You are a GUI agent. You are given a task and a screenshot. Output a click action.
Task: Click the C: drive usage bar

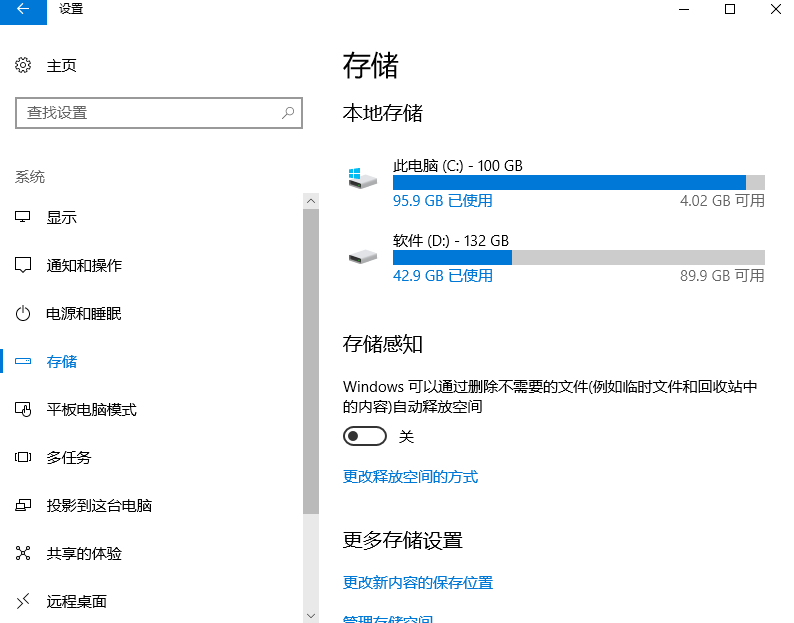[579, 182]
